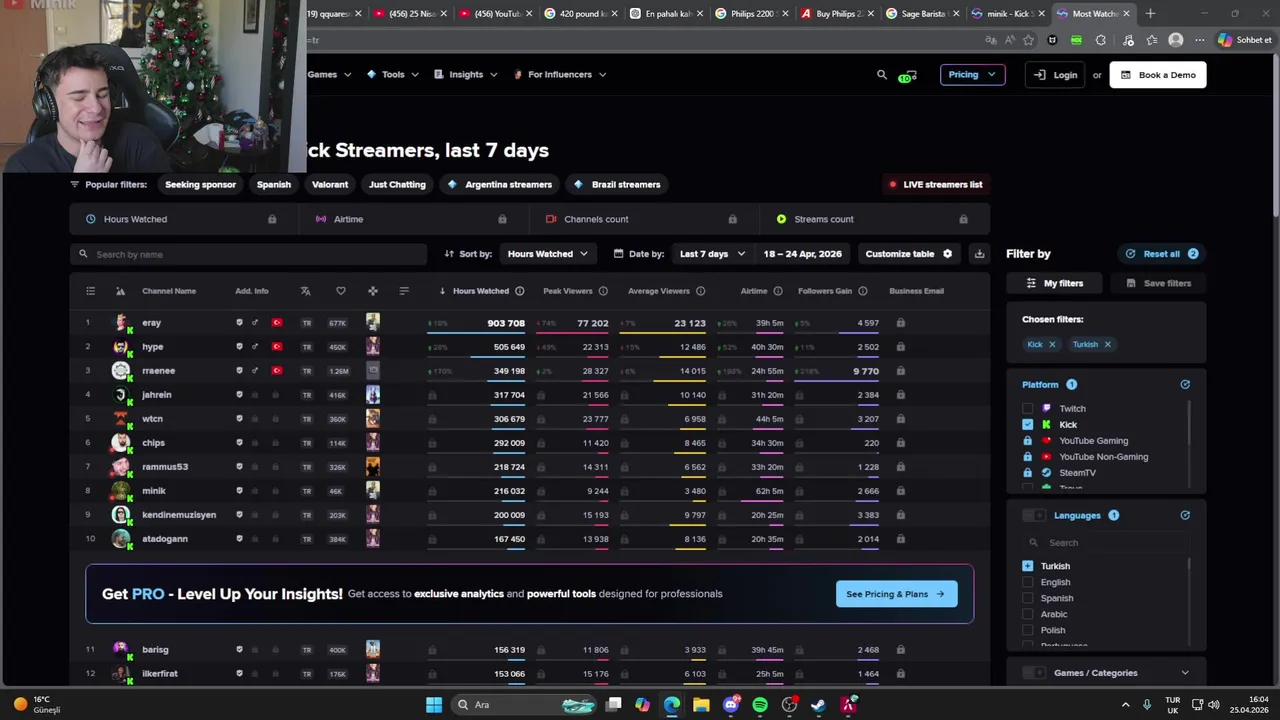Uncheck the Kick platform checkbox
The image size is (1280, 720).
tap(1028, 425)
